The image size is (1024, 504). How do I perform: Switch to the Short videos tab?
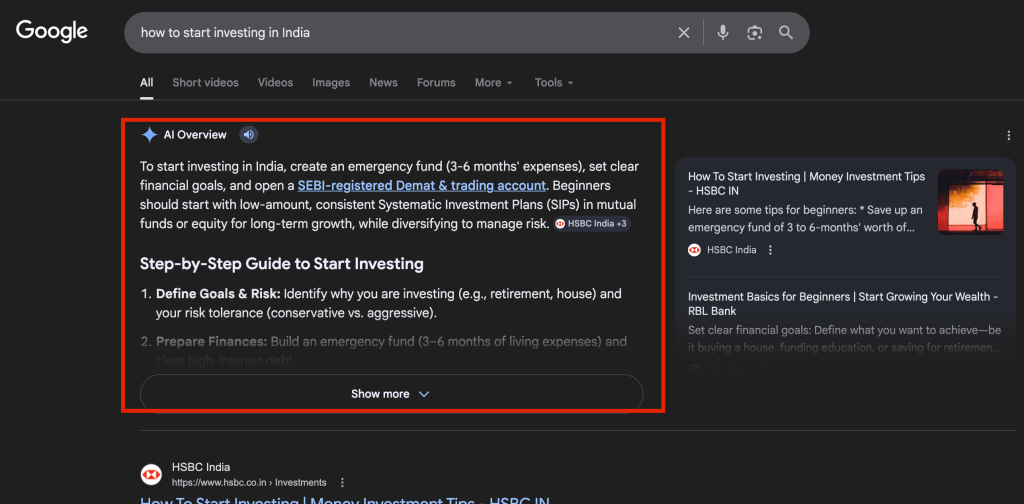click(205, 83)
